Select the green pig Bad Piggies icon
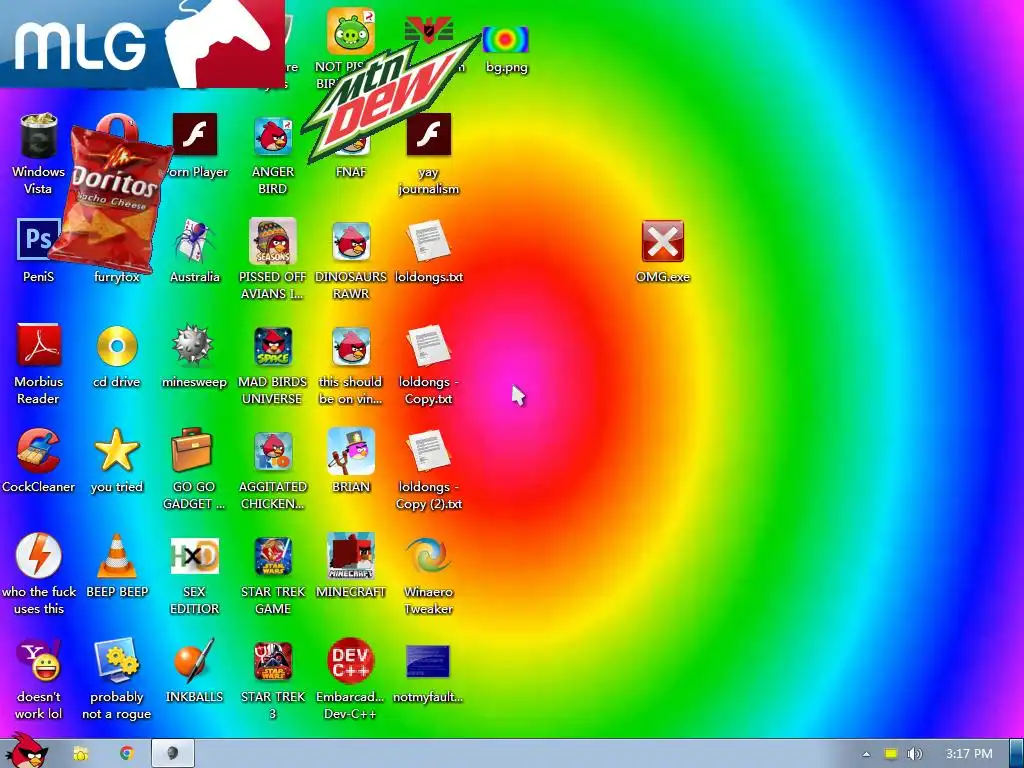Viewport: 1024px width, 768px height. (x=351, y=31)
